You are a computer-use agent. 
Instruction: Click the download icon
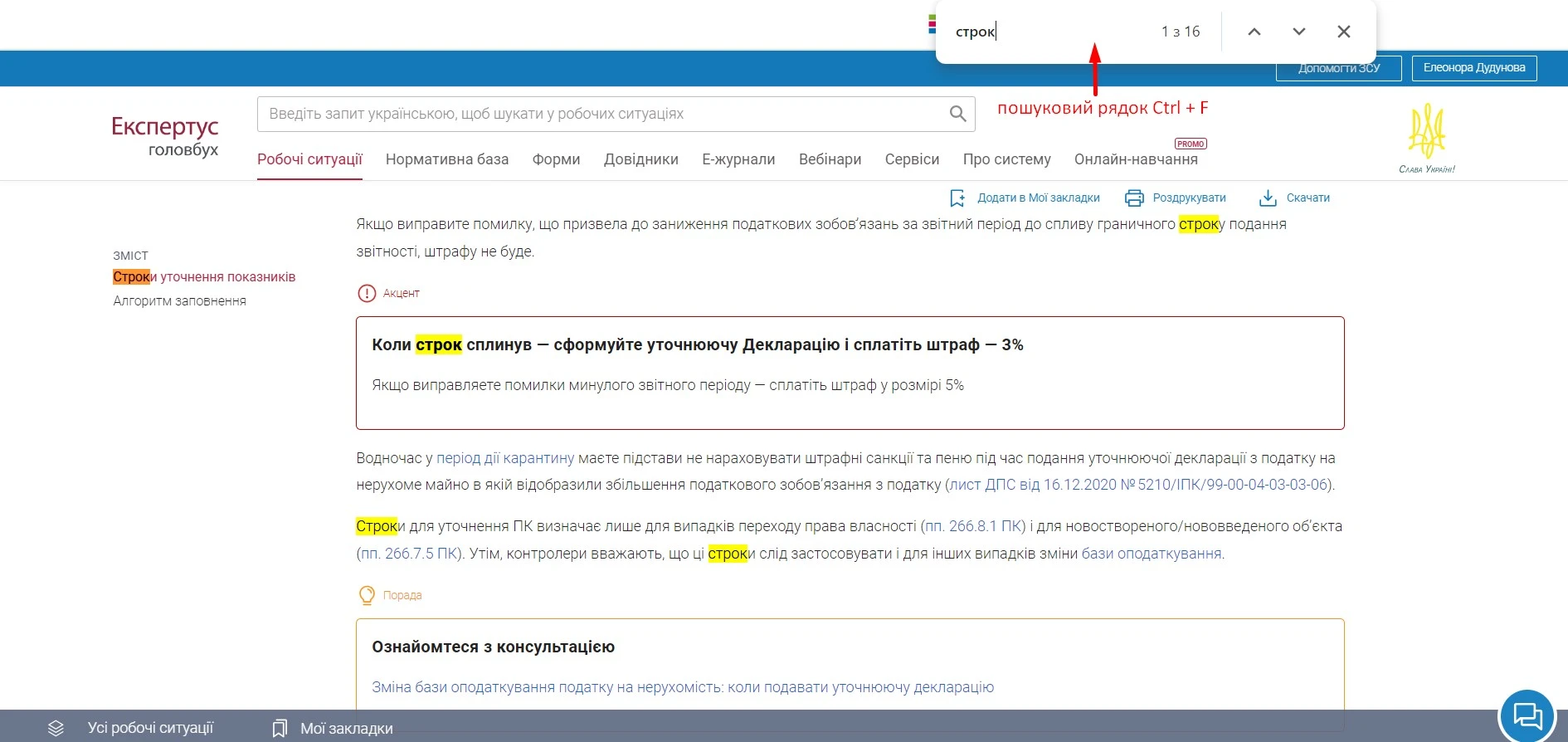[1268, 198]
